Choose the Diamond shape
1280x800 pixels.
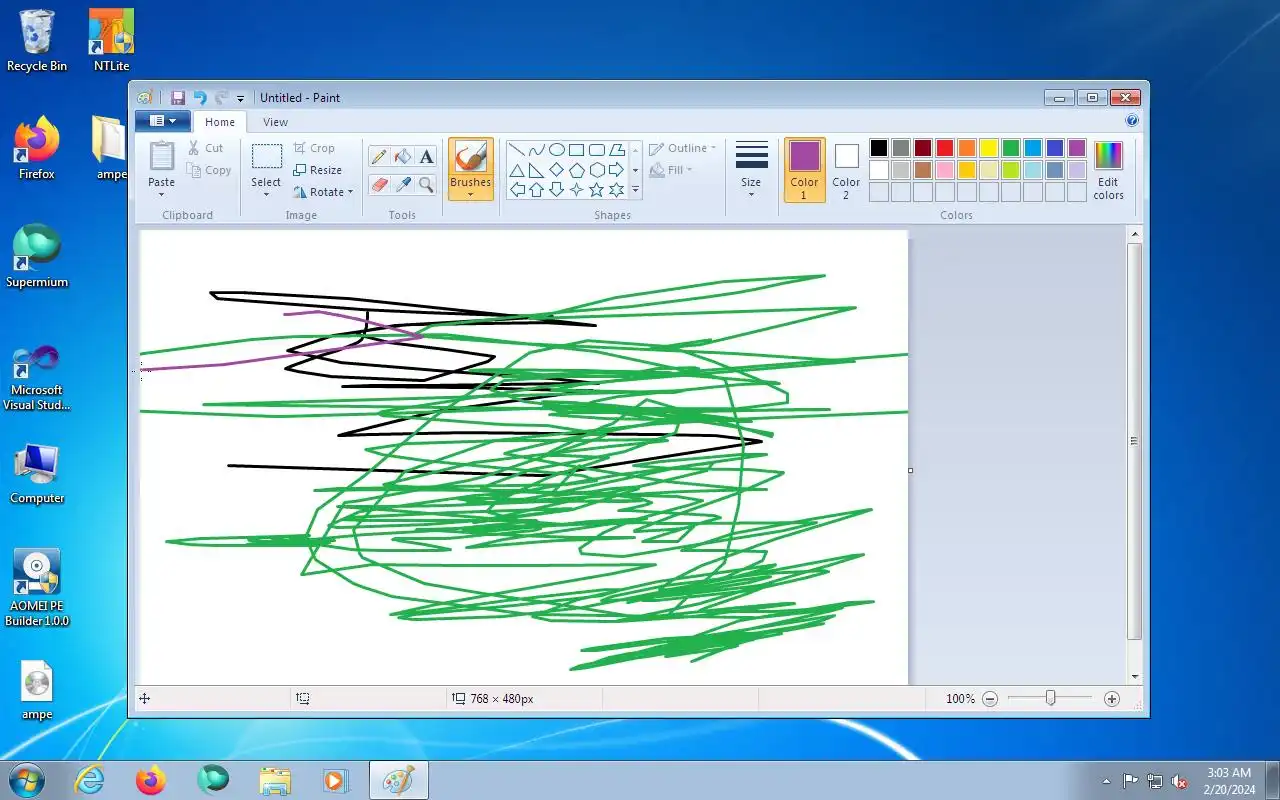(x=557, y=170)
